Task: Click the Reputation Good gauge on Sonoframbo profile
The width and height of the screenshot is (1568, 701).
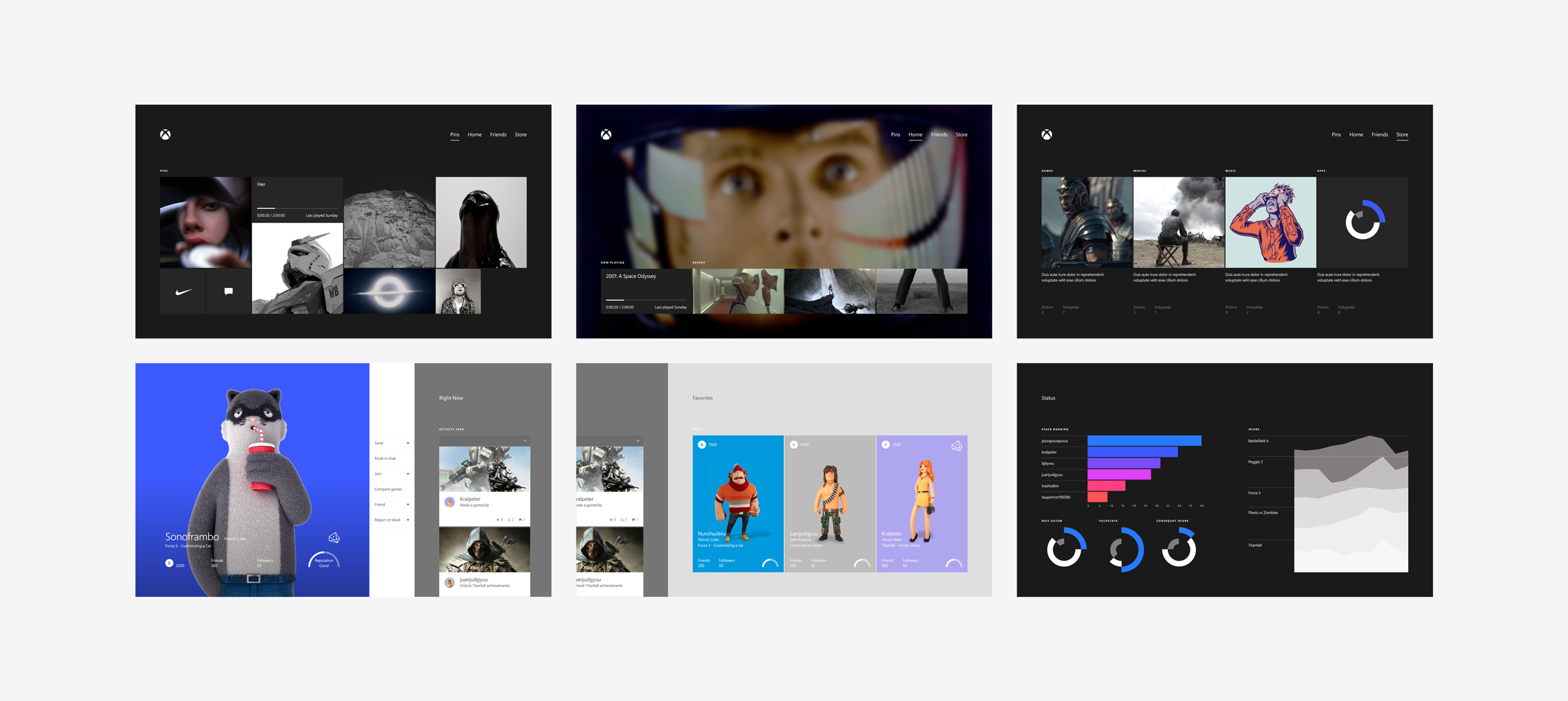Action: [324, 561]
